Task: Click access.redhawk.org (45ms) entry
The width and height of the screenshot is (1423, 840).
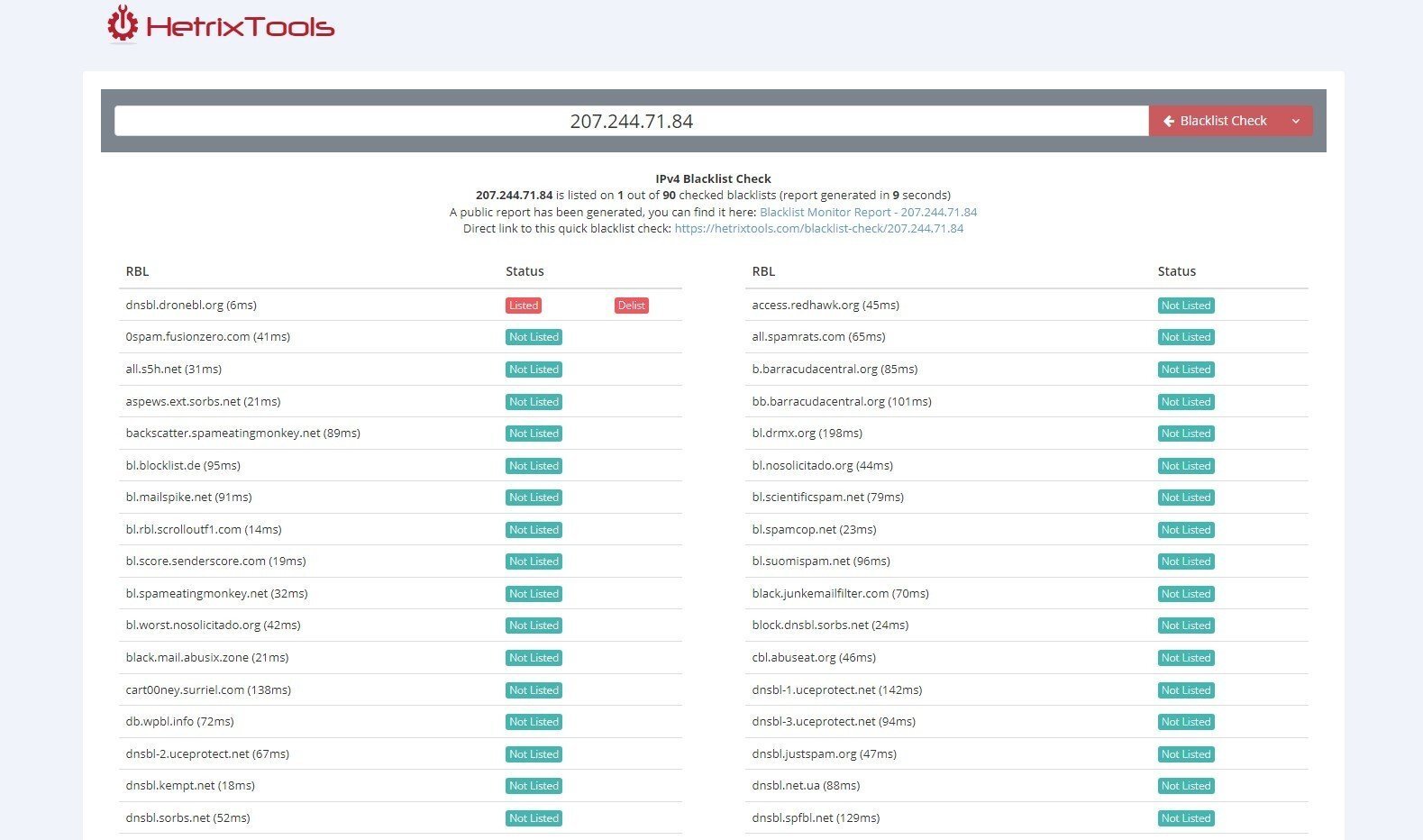Action: 826,305
